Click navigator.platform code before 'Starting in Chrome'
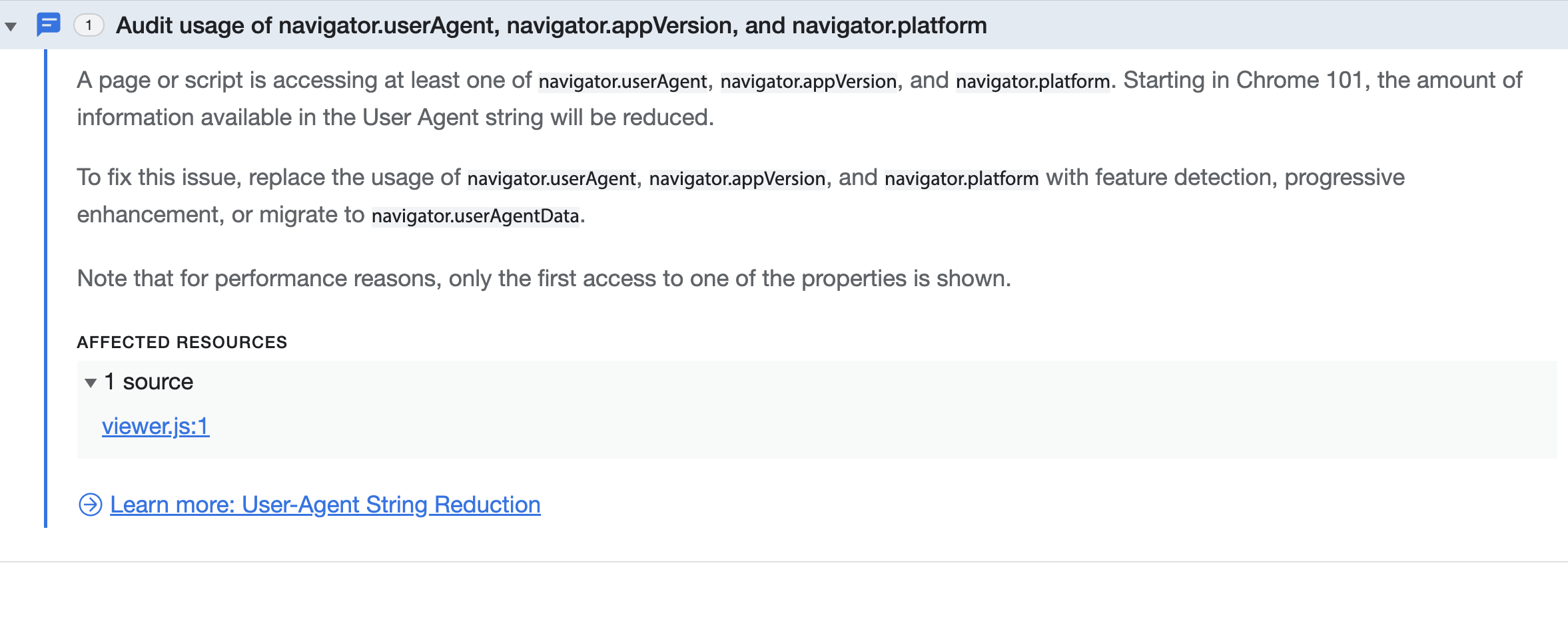The image size is (1568, 631). tap(1033, 81)
